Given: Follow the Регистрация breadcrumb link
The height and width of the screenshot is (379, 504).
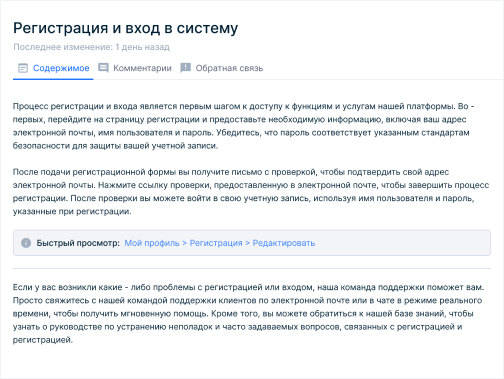Looking at the screenshot, I should point(216,243).
